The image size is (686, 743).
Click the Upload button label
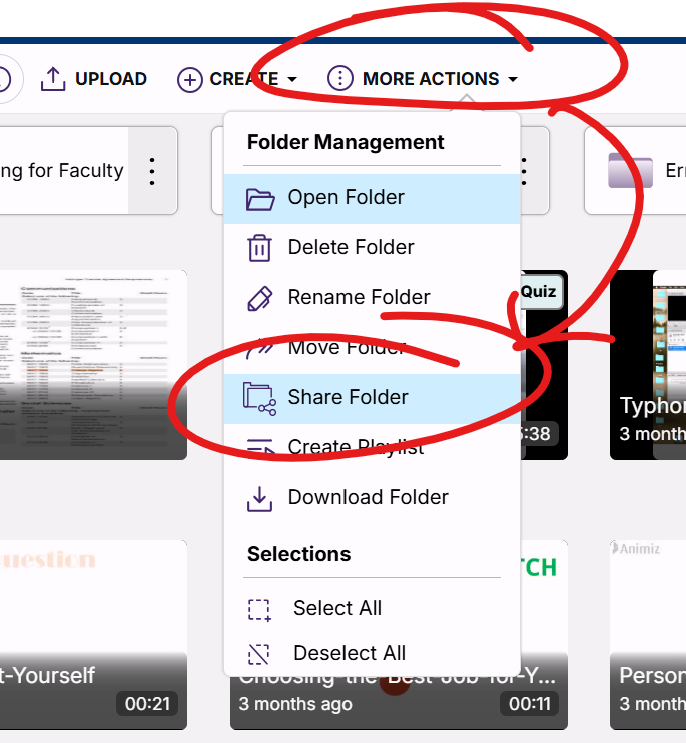coord(111,79)
